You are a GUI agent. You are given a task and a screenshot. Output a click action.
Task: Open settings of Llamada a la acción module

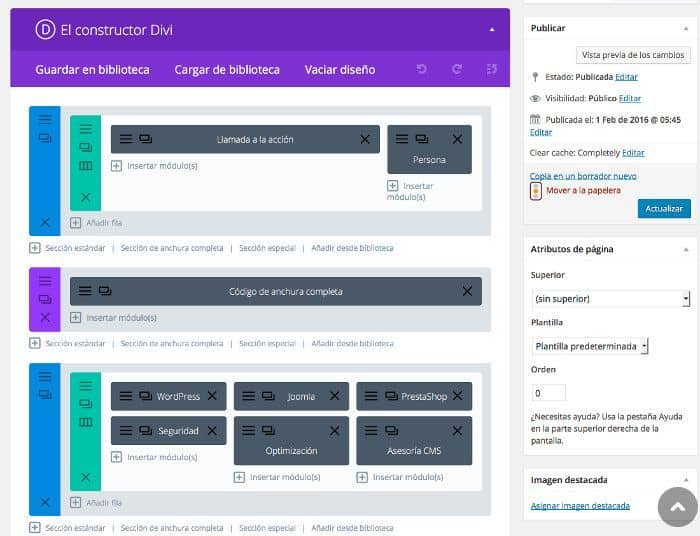coord(126,139)
